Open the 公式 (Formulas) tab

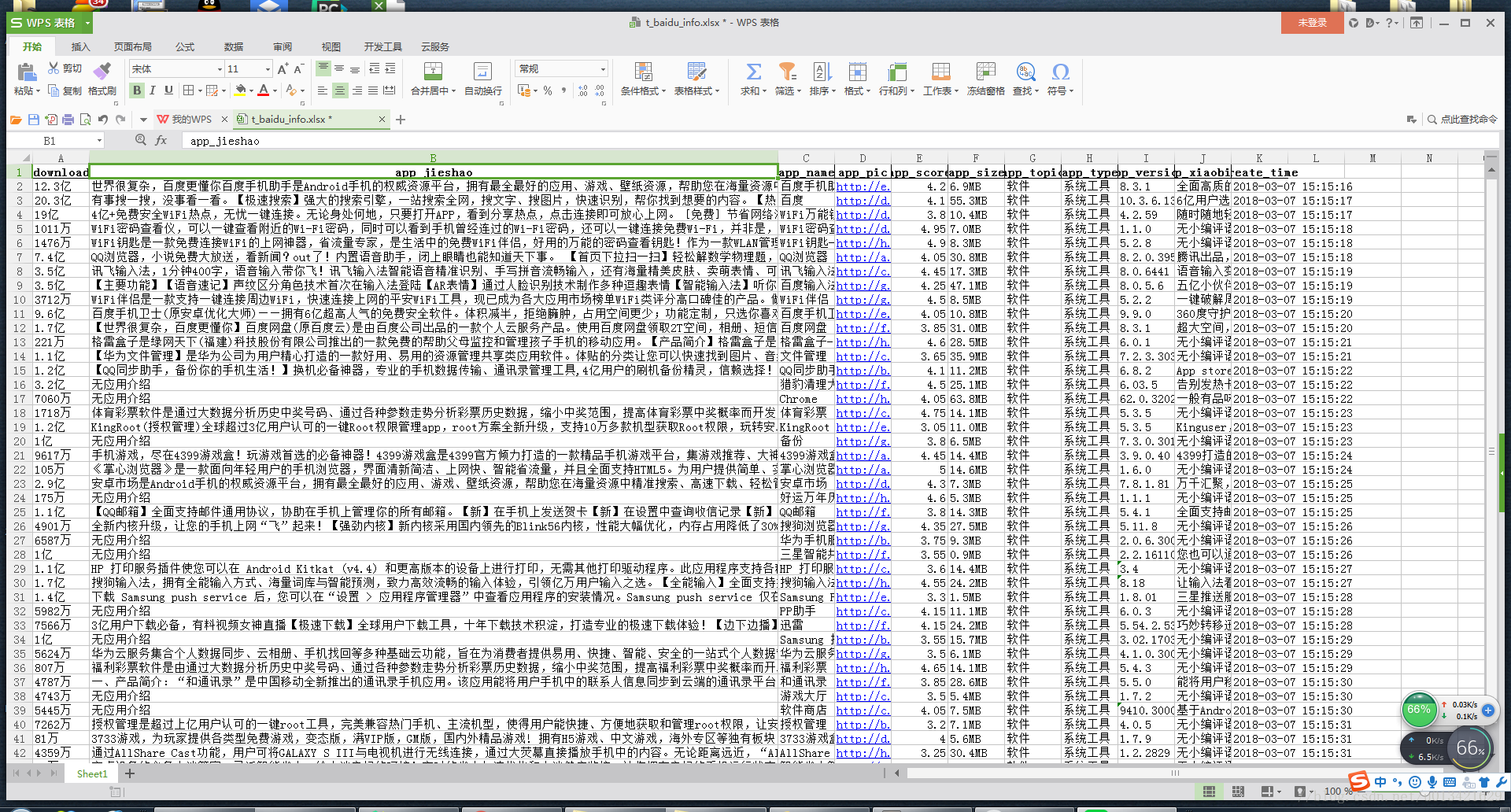click(x=185, y=47)
